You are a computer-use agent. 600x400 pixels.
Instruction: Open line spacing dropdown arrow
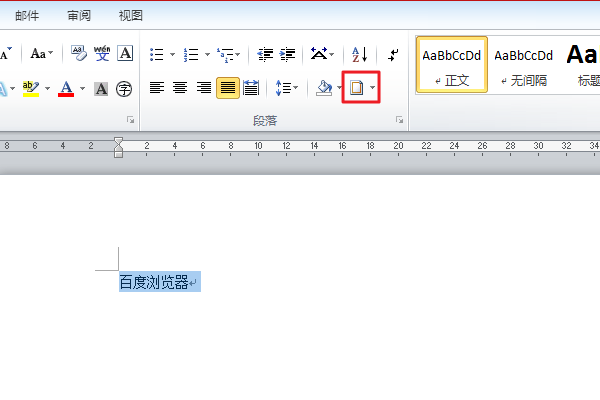[x=295, y=88]
